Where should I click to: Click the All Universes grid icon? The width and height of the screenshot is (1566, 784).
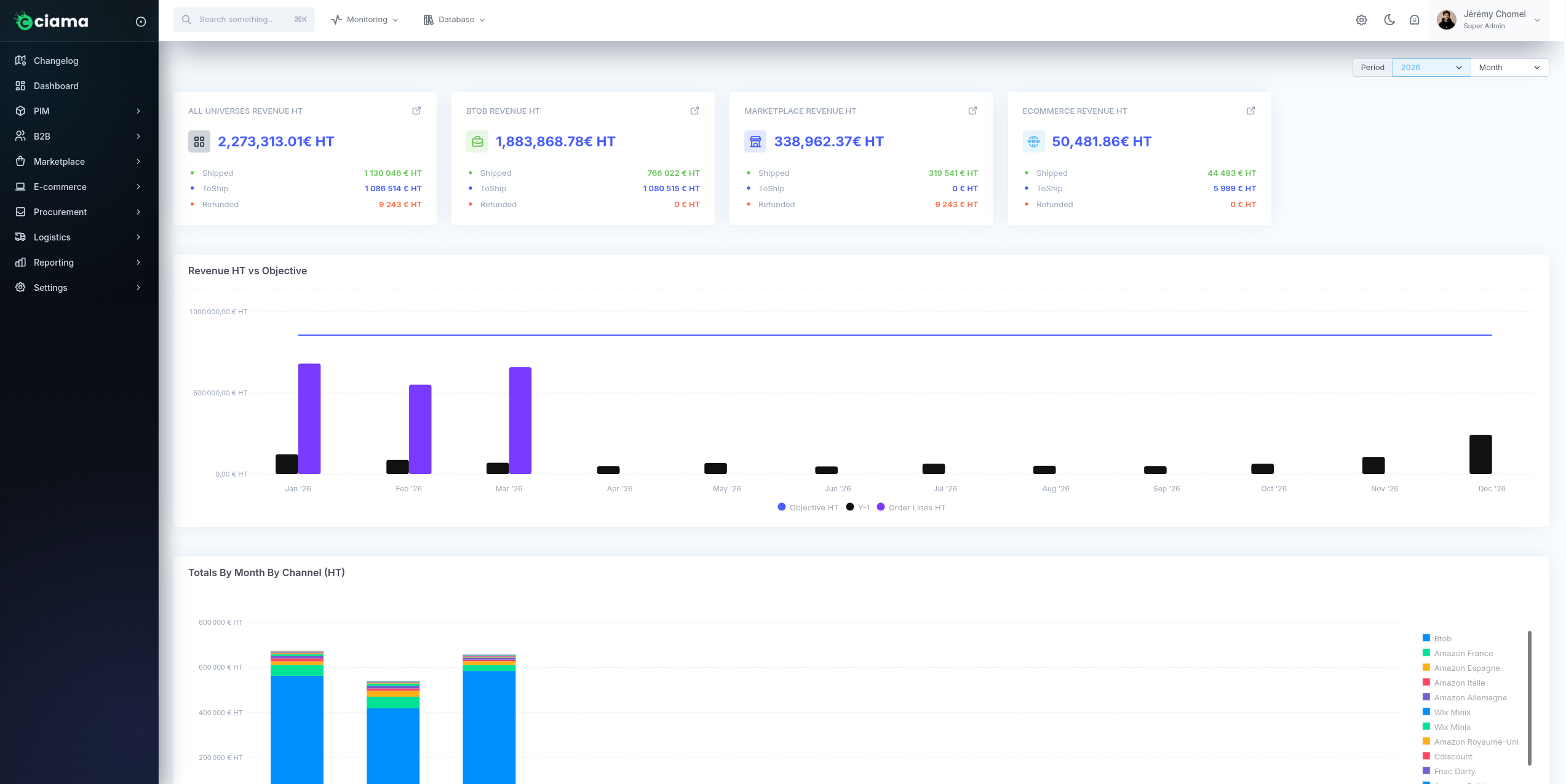coord(199,141)
